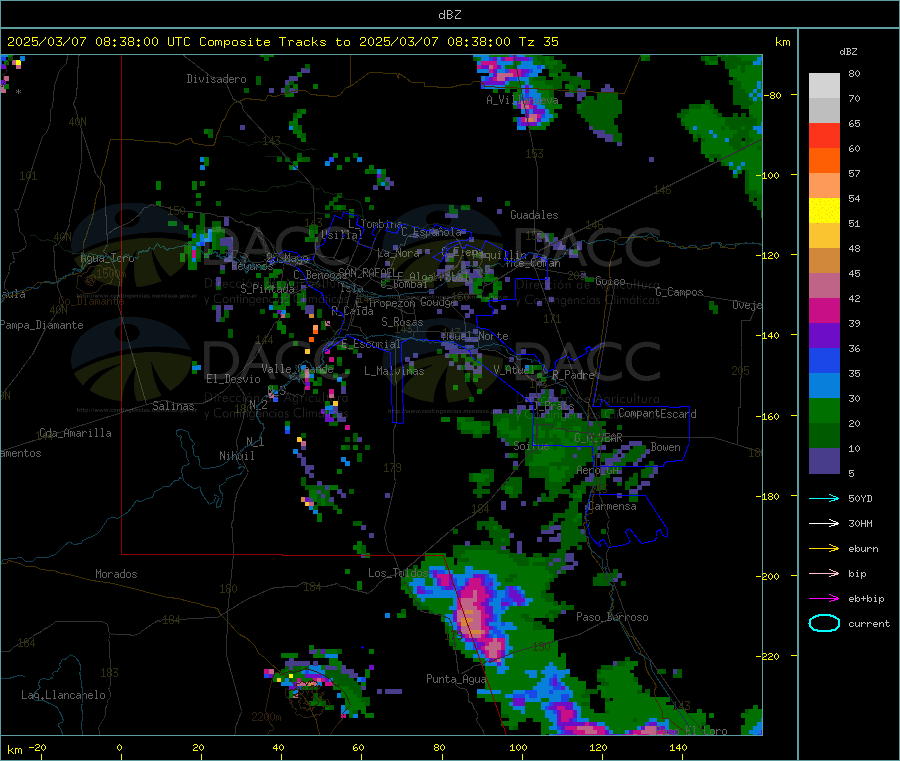
Task: Select the light gray 80 dBZ swatch
Action: click(824, 86)
